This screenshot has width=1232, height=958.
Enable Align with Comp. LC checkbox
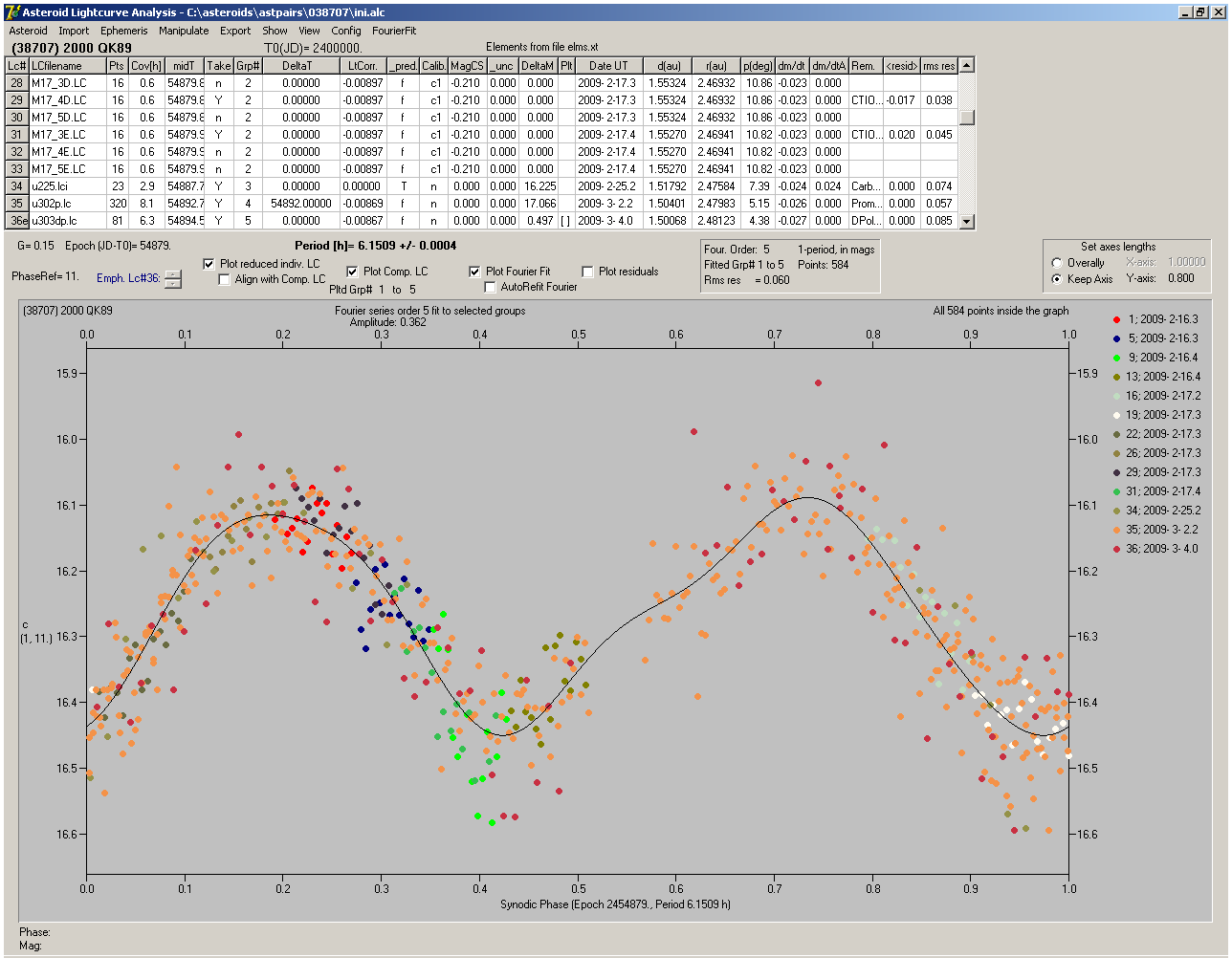225,279
